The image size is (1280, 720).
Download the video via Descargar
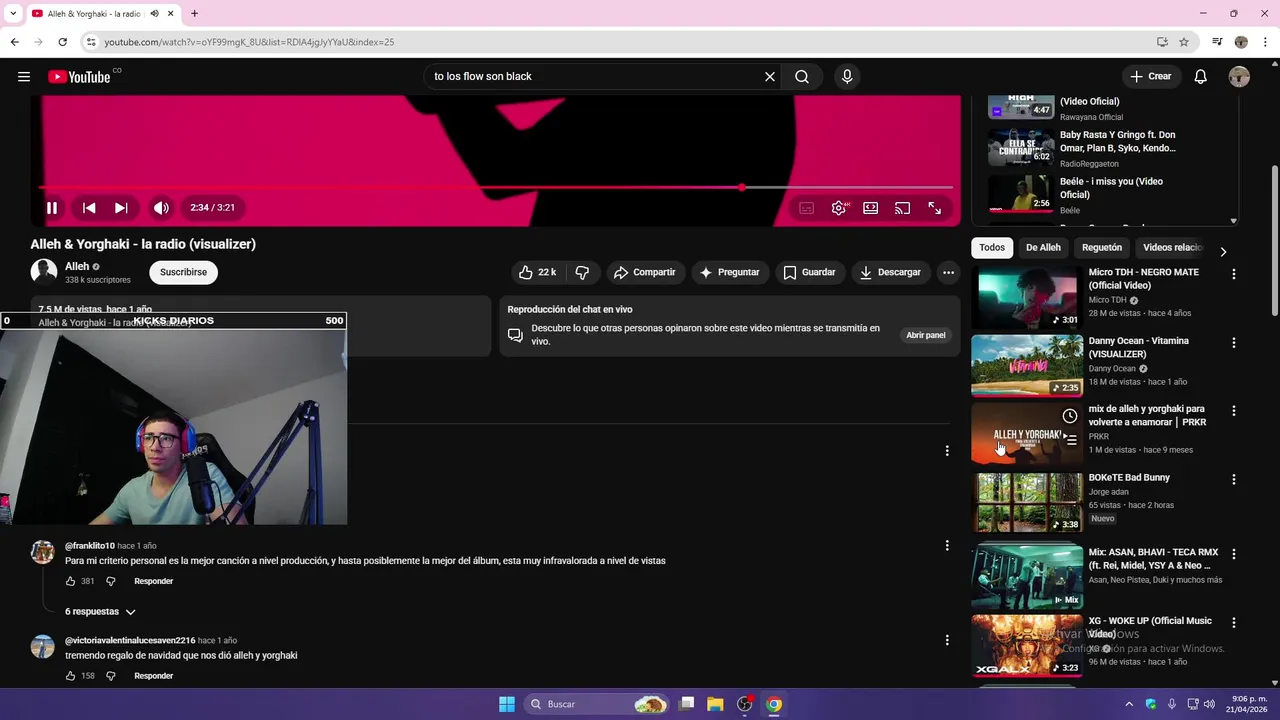pos(889,272)
